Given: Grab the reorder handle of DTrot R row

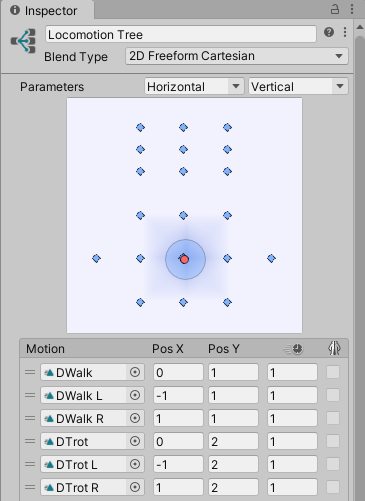Looking at the screenshot, I should [30, 487].
